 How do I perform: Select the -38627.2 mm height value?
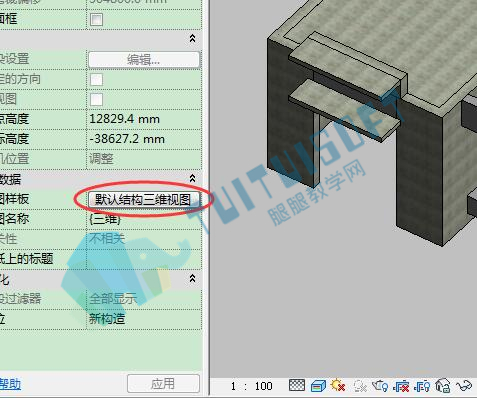click(144, 139)
